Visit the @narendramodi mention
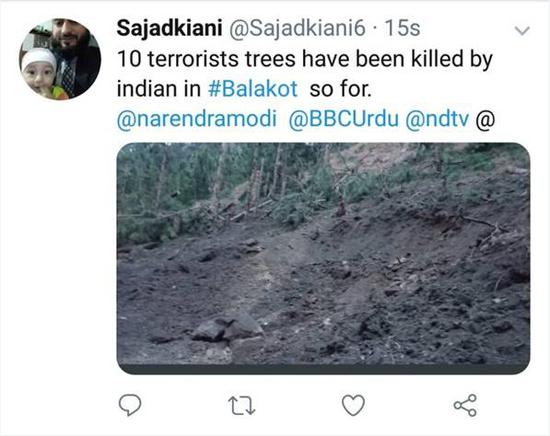Image resolution: width=550 pixels, height=436 pixels. click(x=196, y=119)
